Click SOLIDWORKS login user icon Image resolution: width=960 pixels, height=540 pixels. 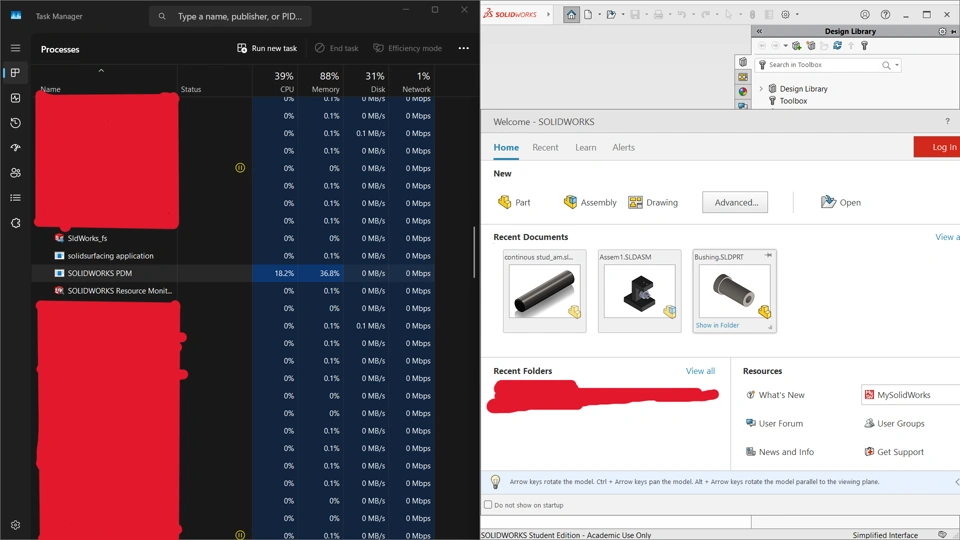pos(864,15)
